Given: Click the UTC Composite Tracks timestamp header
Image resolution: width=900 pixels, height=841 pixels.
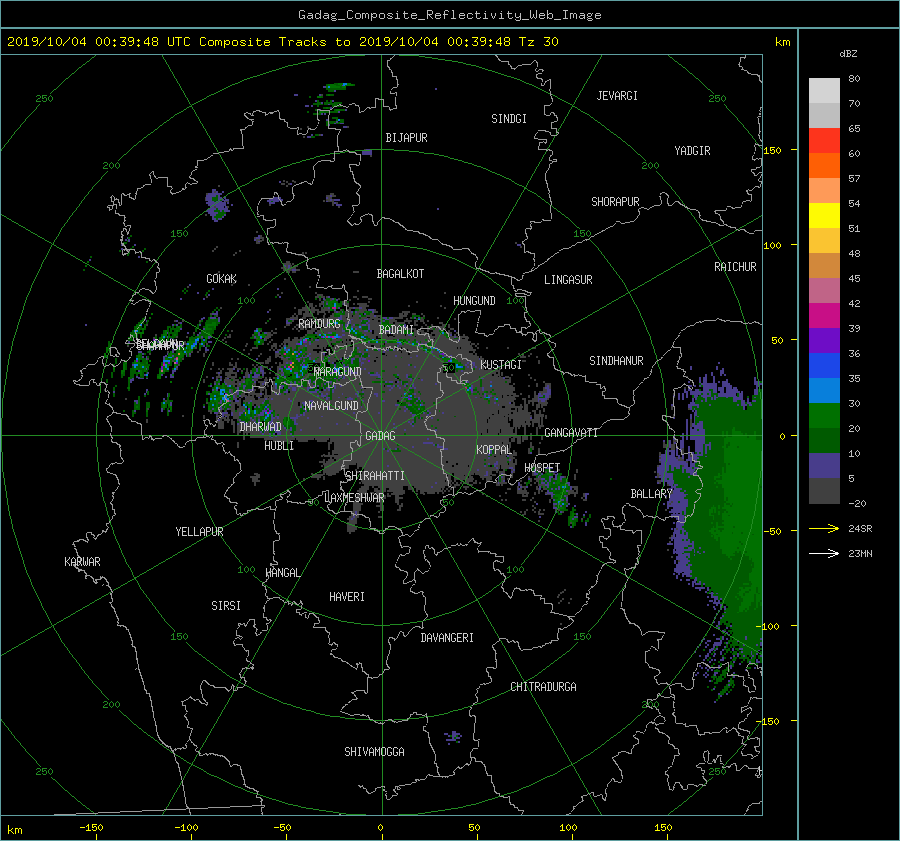Looking at the screenshot, I should [283, 42].
